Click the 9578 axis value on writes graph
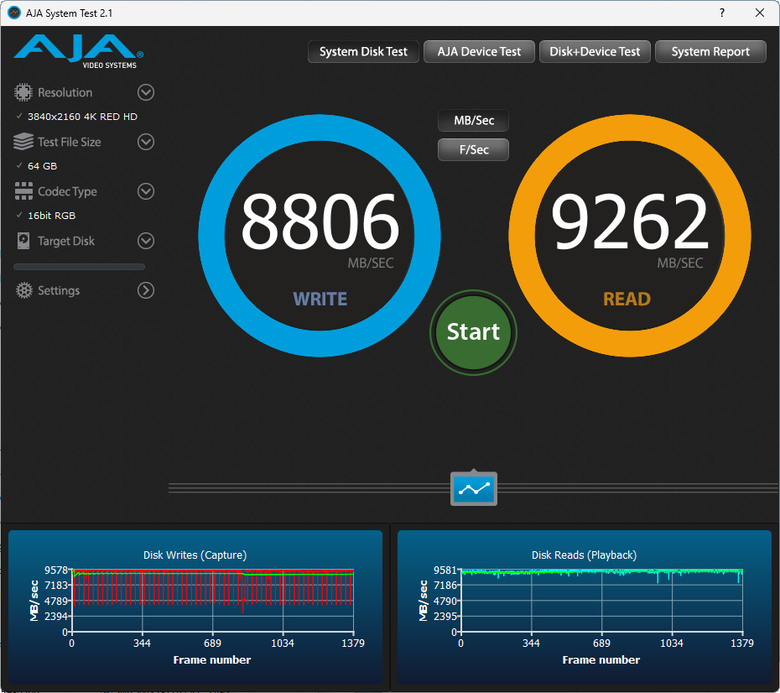 [x=56, y=570]
